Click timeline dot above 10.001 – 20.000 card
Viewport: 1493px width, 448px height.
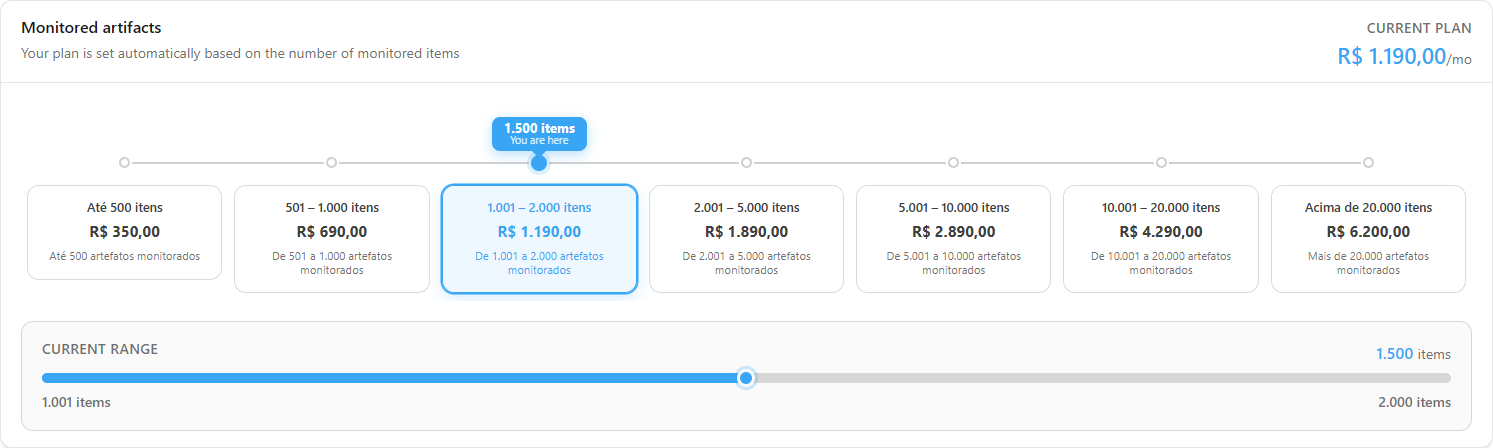[1161, 162]
